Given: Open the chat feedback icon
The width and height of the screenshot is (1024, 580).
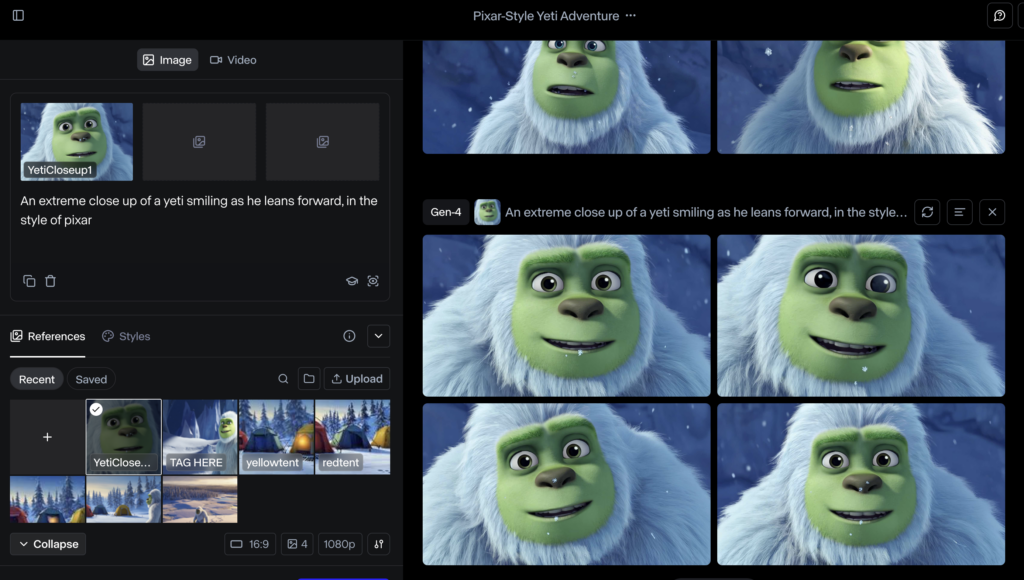Looking at the screenshot, I should [999, 16].
